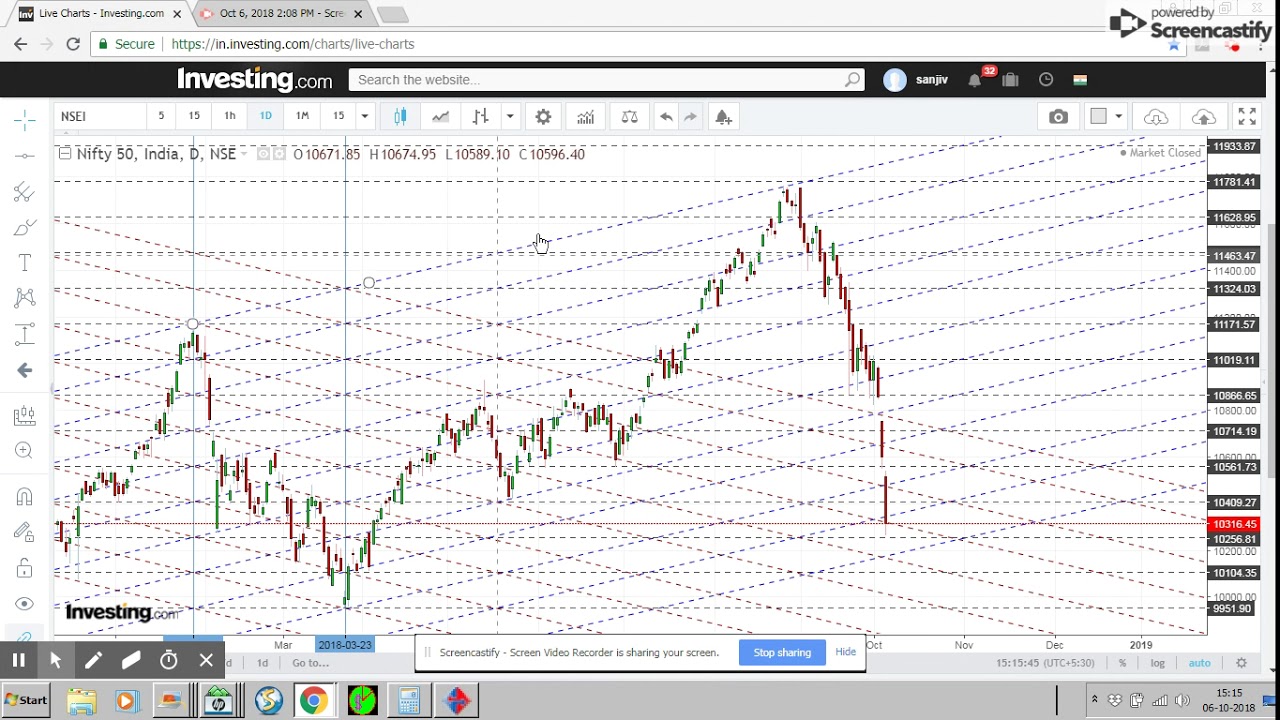Click the back arrow in left toolbar
This screenshot has width=1280, height=720.
click(x=25, y=370)
